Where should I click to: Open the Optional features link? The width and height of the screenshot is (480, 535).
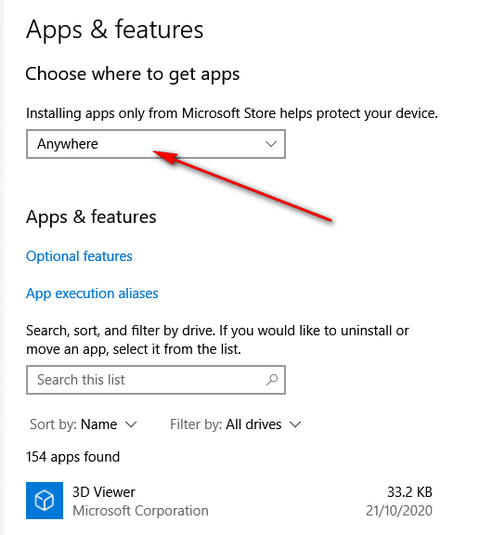[79, 256]
